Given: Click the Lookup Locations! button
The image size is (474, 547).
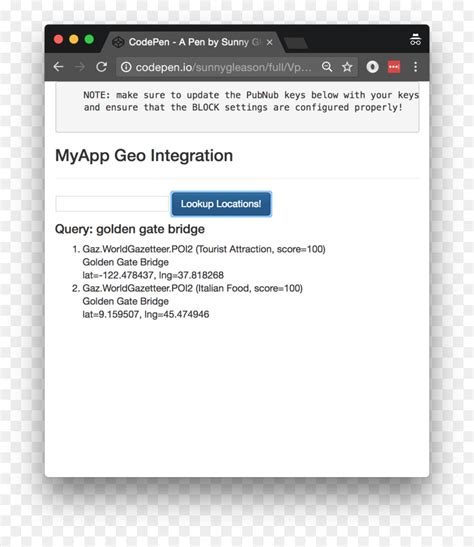Looking at the screenshot, I should [221, 204].
